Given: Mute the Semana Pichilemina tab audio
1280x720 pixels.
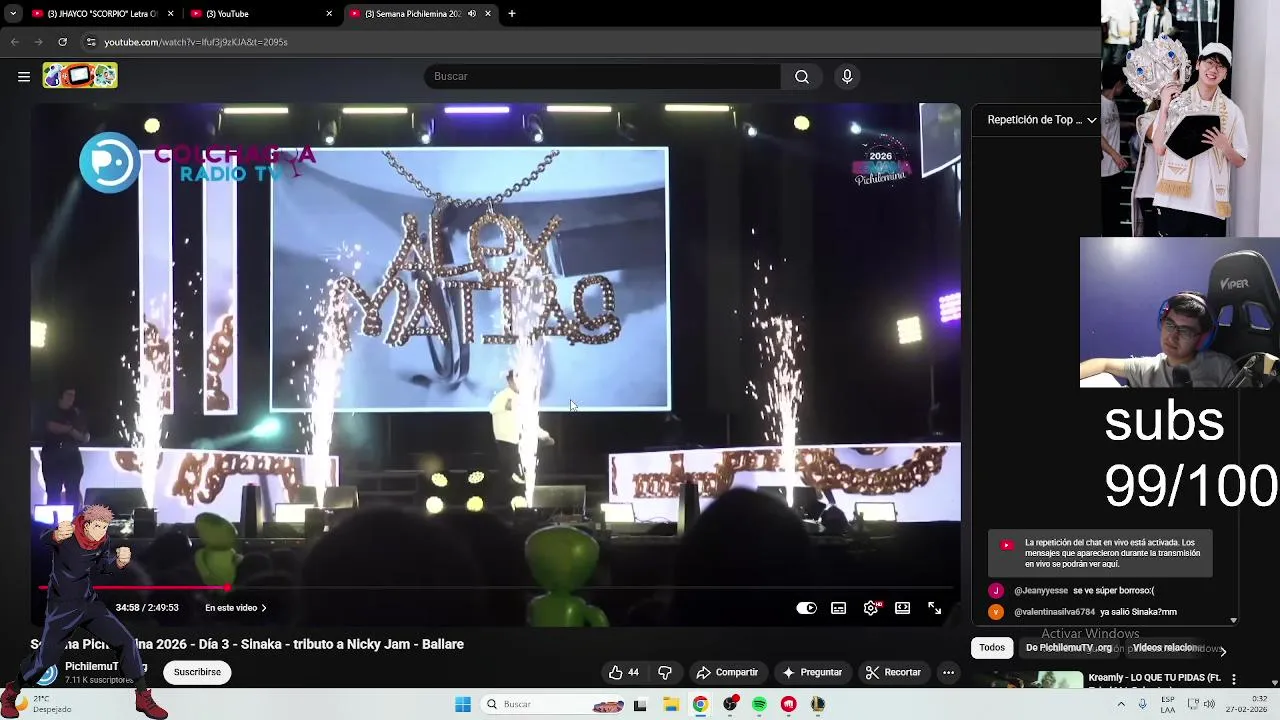Looking at the screenshot, I should click(x=472, y=14).
